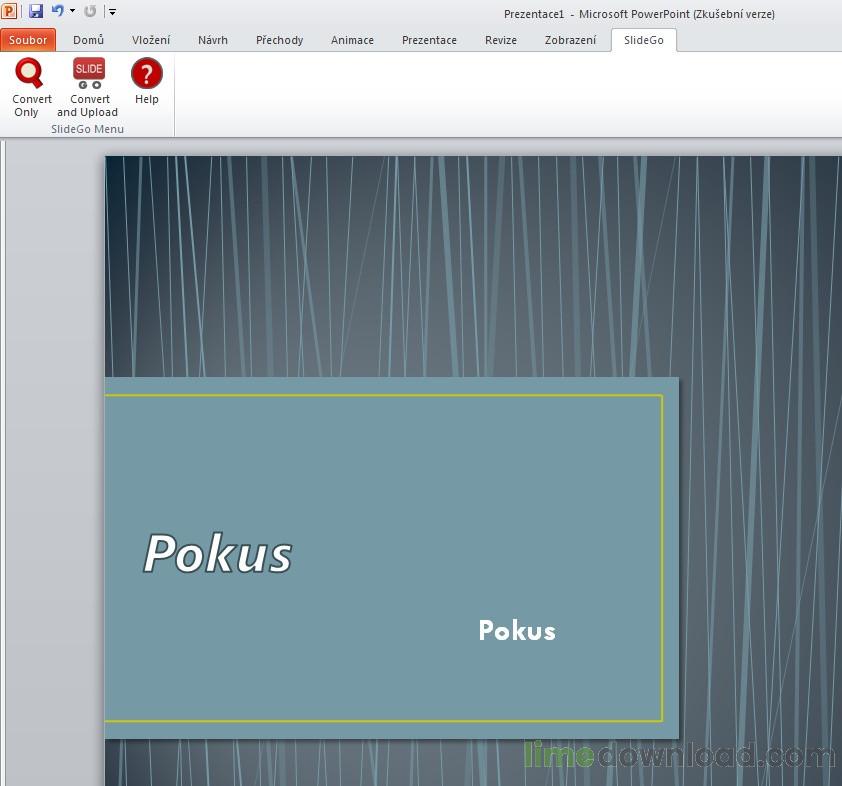
Task: Expand the Undo history dropdown arrow
Action: pos(72,11)
